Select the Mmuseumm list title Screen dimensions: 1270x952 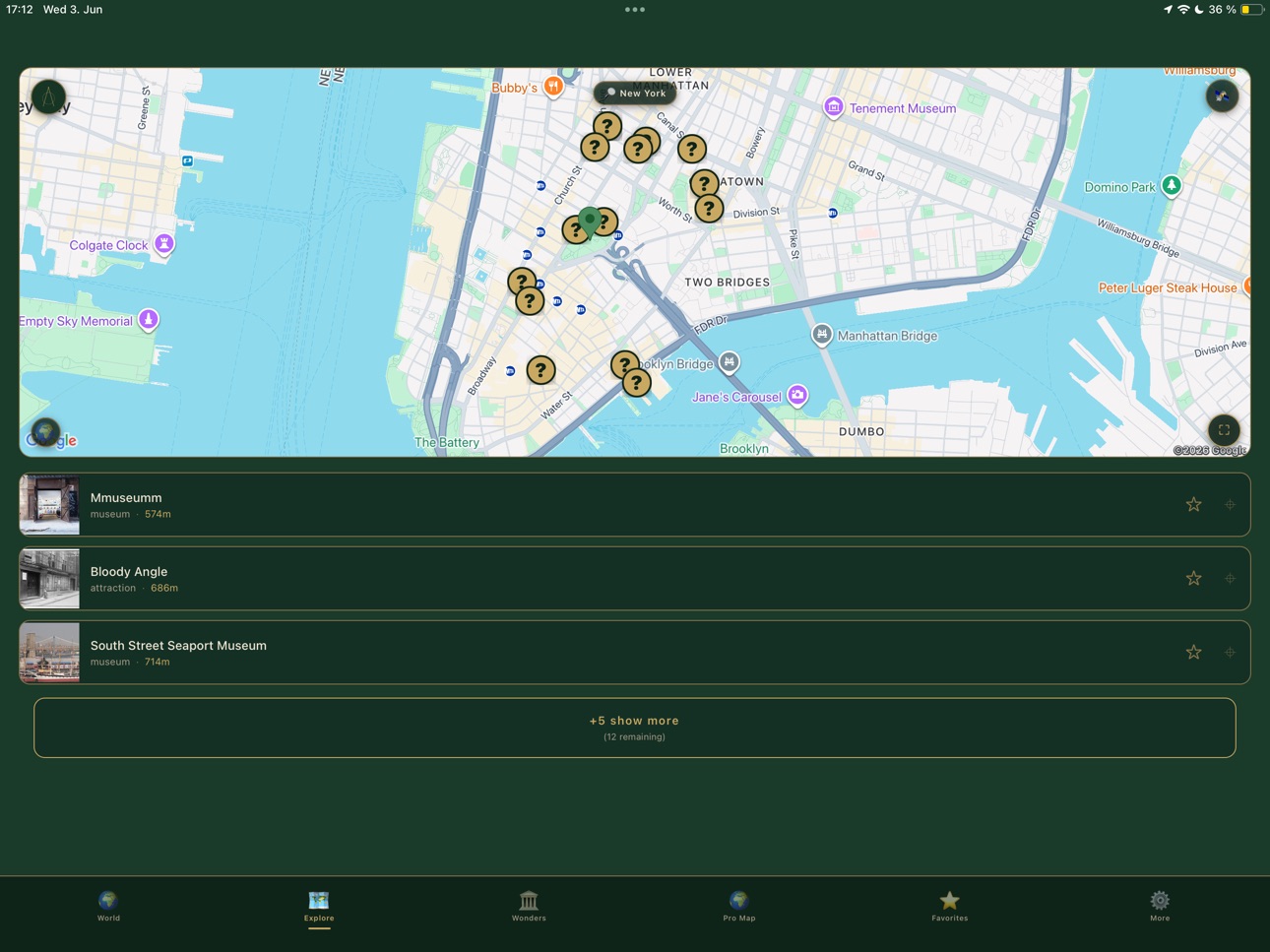(x=126, y=498)
